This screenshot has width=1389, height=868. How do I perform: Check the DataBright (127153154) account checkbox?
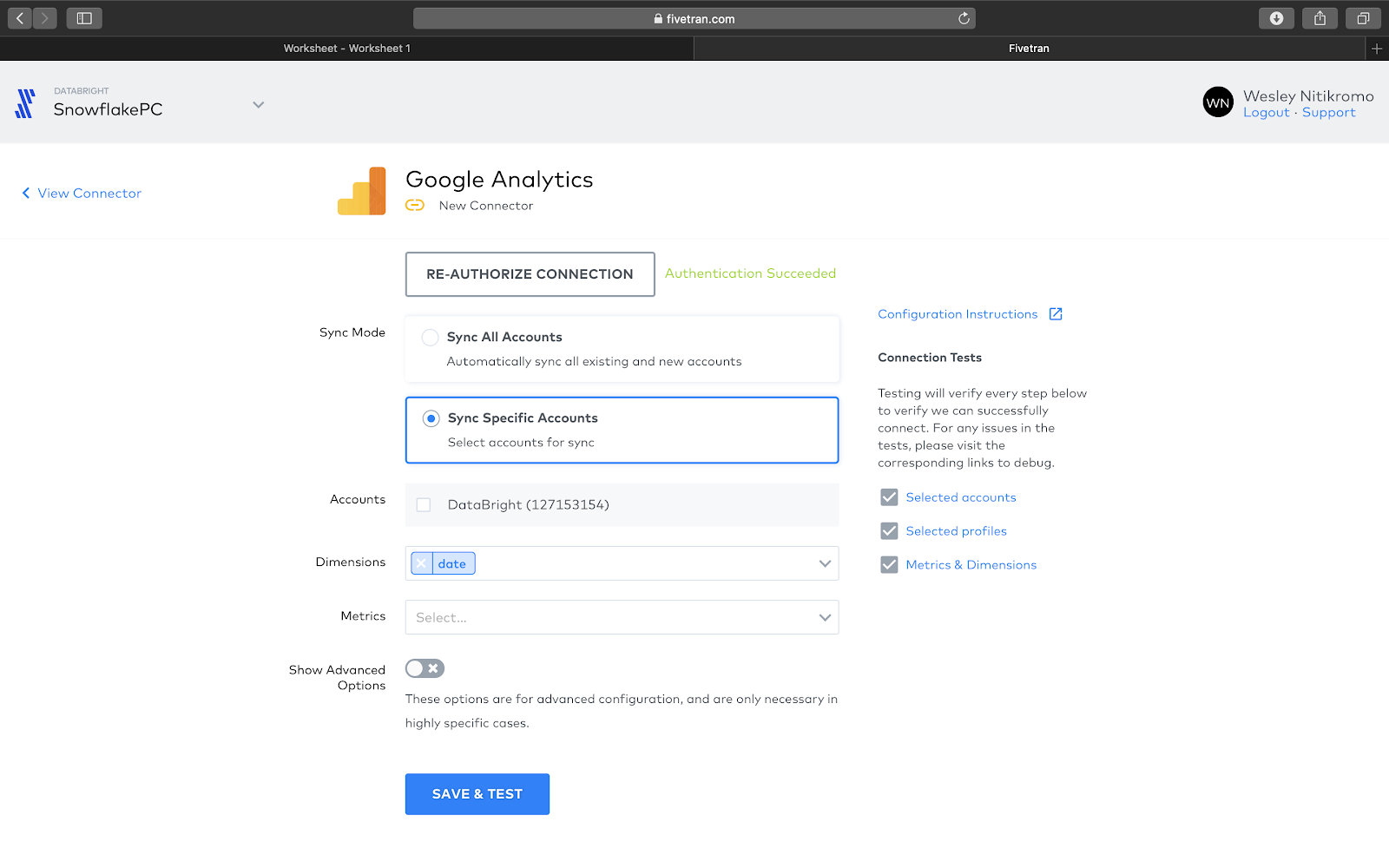coord(424,505)
